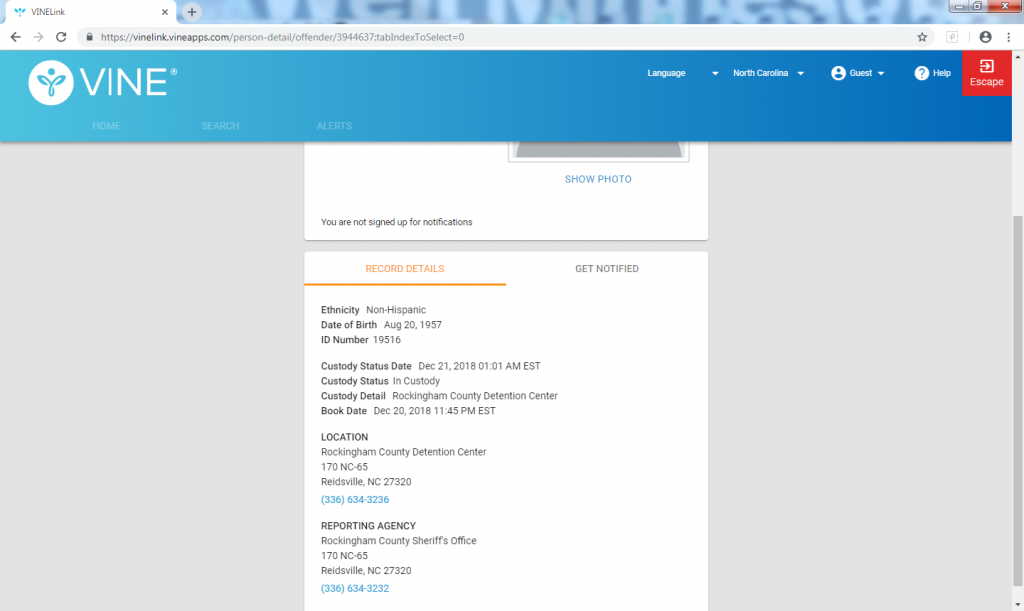Image resolution: width=1024 pixels, height=611 pixels.
Task: Go to Search in navigation bar
Action: click(x=220, y=126)
